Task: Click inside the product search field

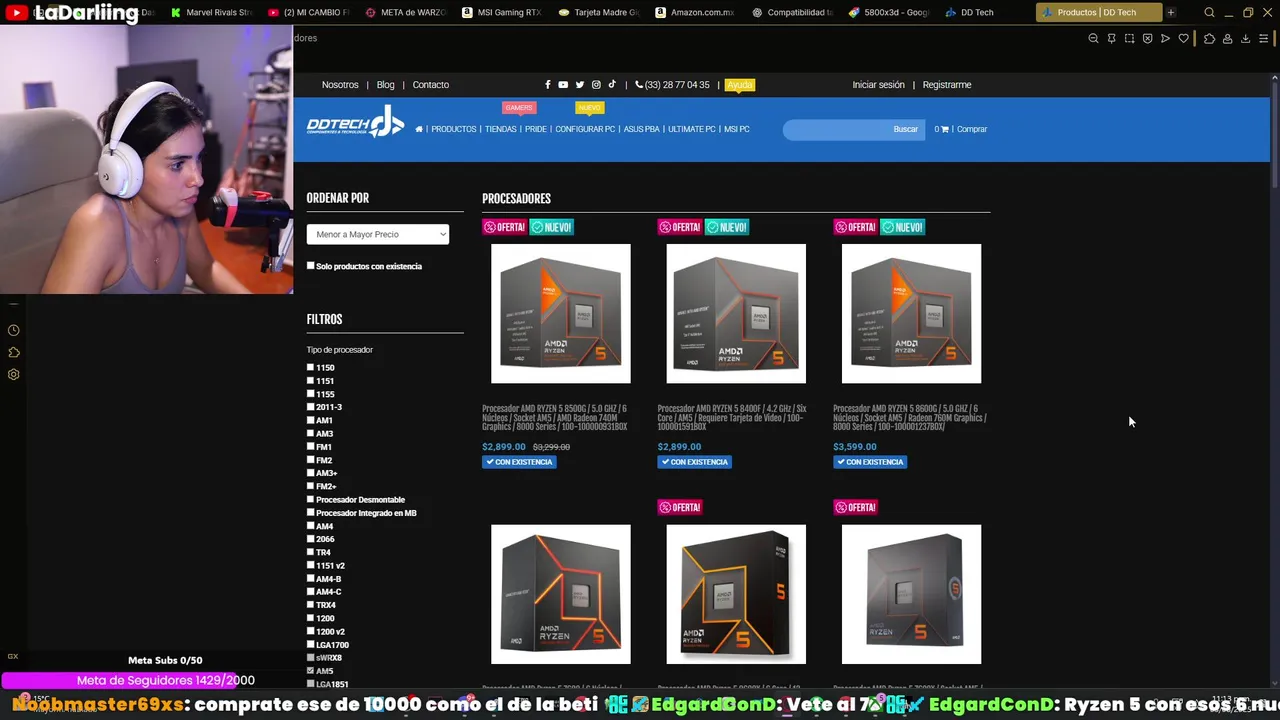Action: [x=836, y=129]
